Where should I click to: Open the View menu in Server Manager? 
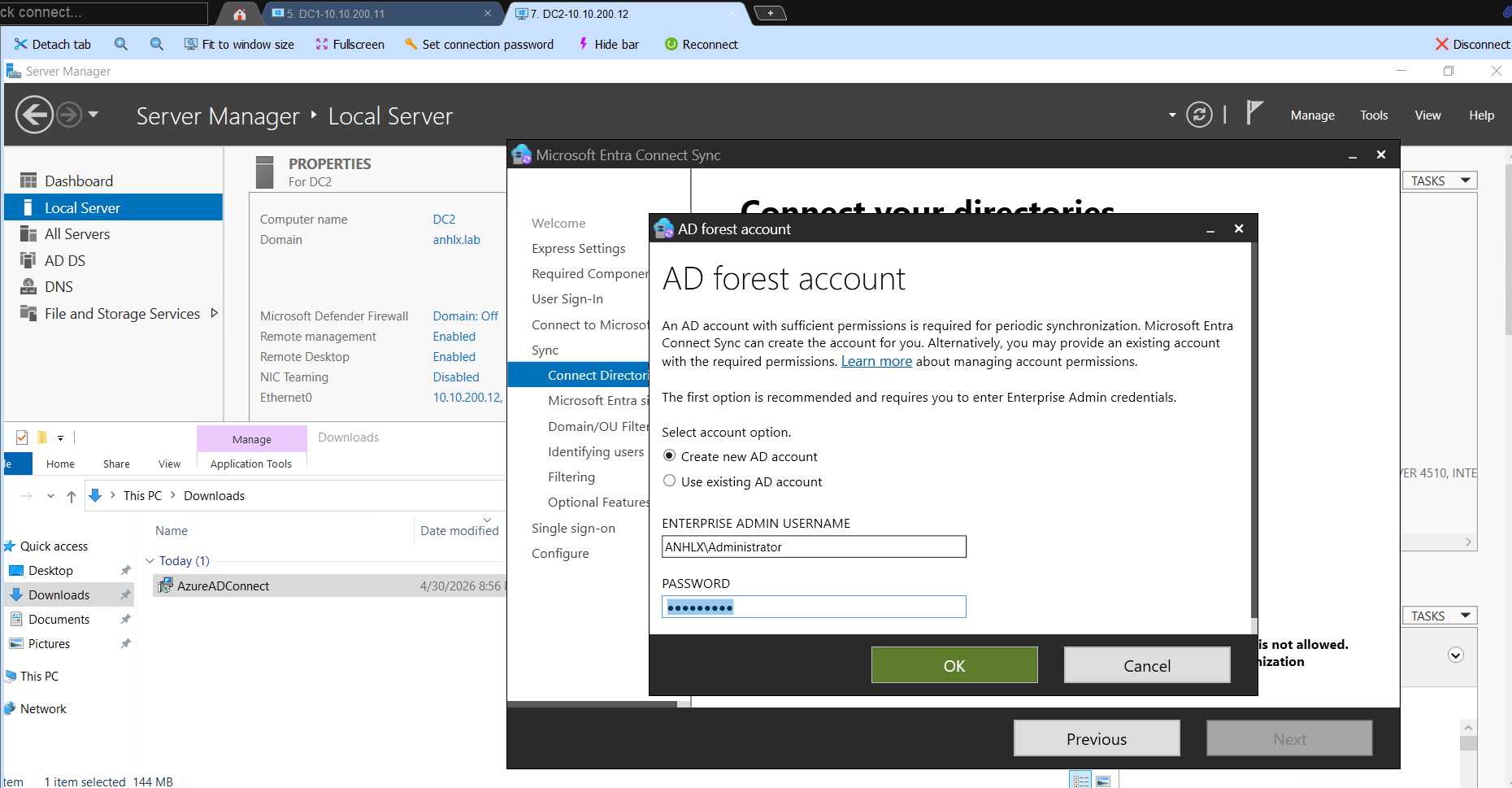coord(1427,115)
